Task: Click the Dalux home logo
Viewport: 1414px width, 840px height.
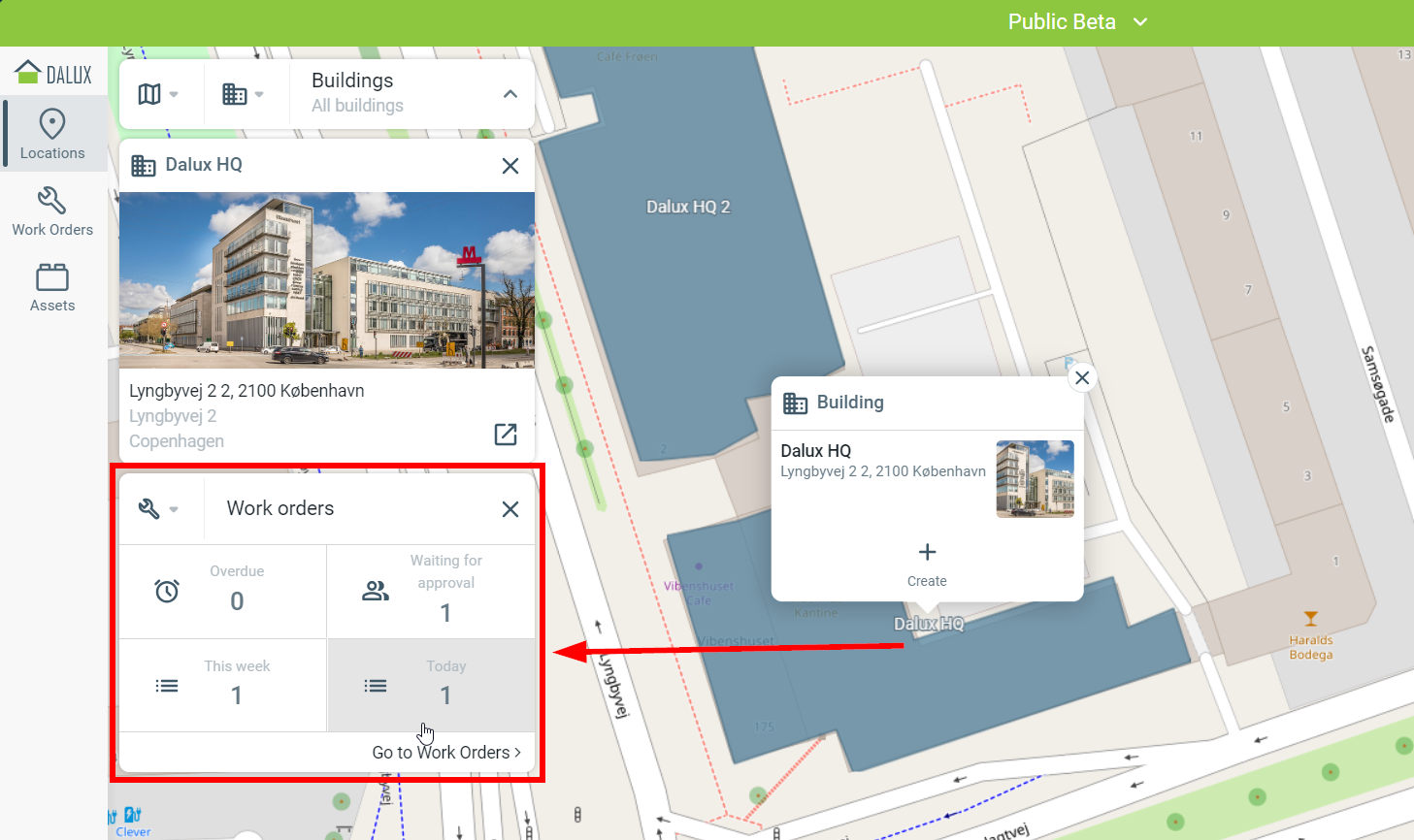Action: (52, 73)
